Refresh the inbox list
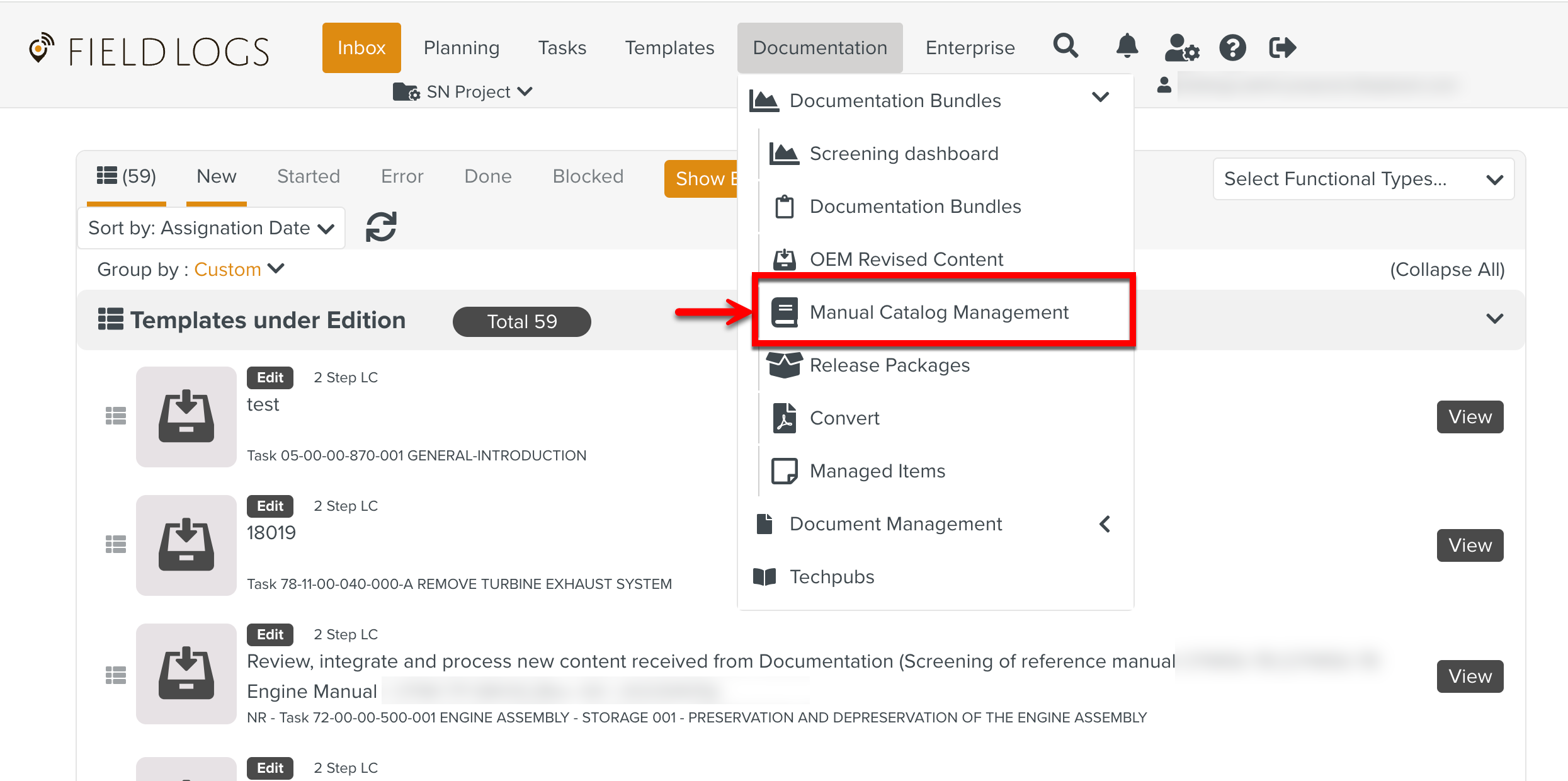 pyautogui.click(x=381, y=227)
